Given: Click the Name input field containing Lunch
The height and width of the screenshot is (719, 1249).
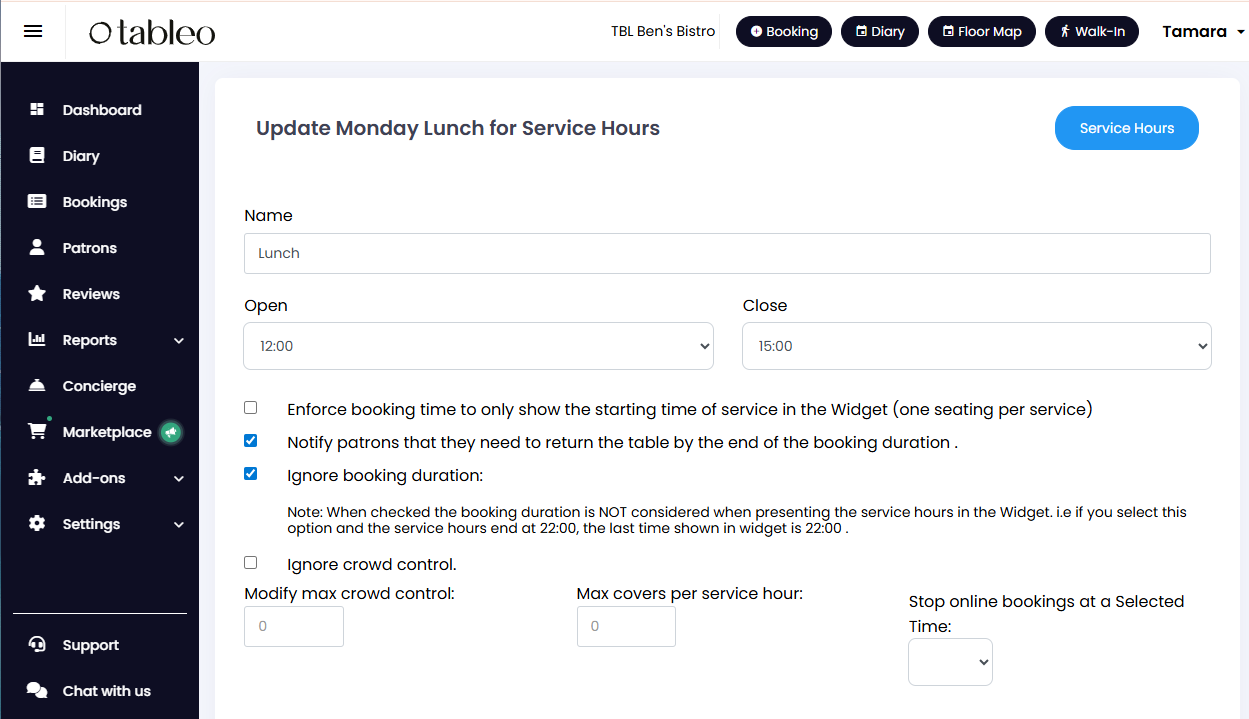Looking at the screenshot, I should (727, 253).
